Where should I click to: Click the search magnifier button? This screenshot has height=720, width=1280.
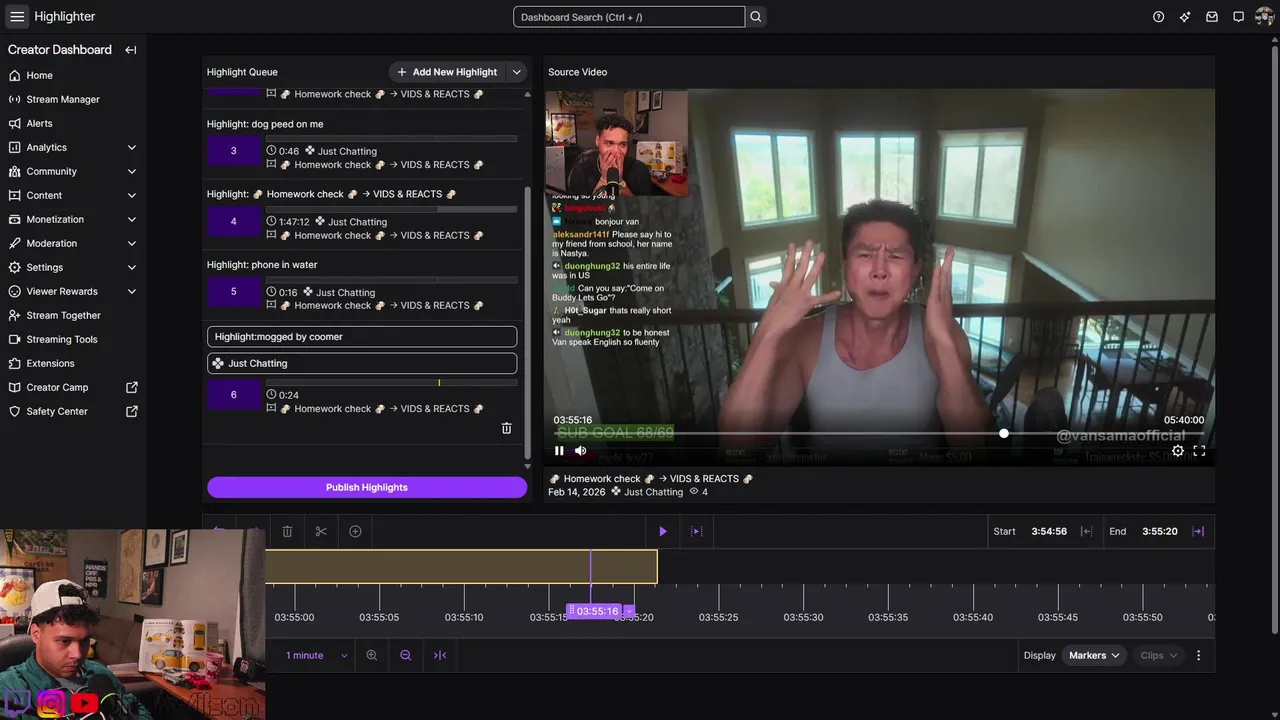[x=756, y=17]
